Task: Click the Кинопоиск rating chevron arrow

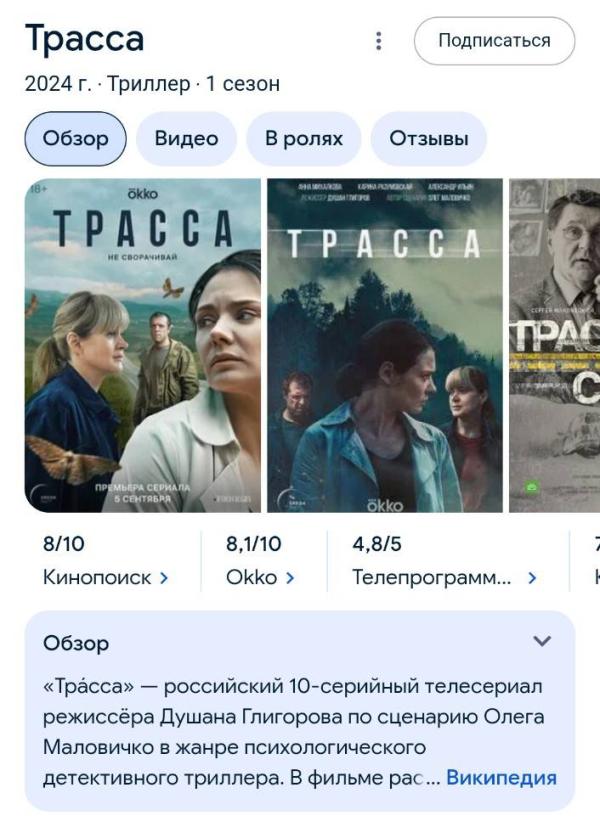Action: 164,578
